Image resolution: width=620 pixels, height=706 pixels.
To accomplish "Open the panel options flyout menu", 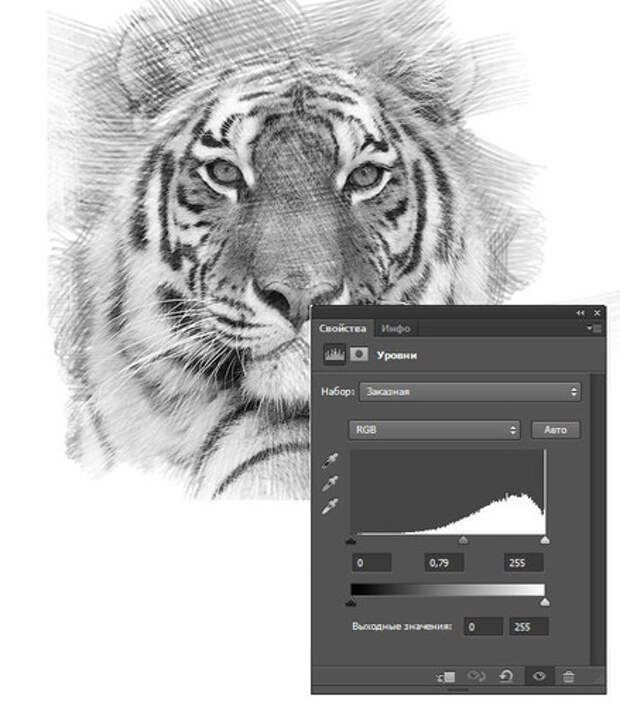I will click(595, 328).
